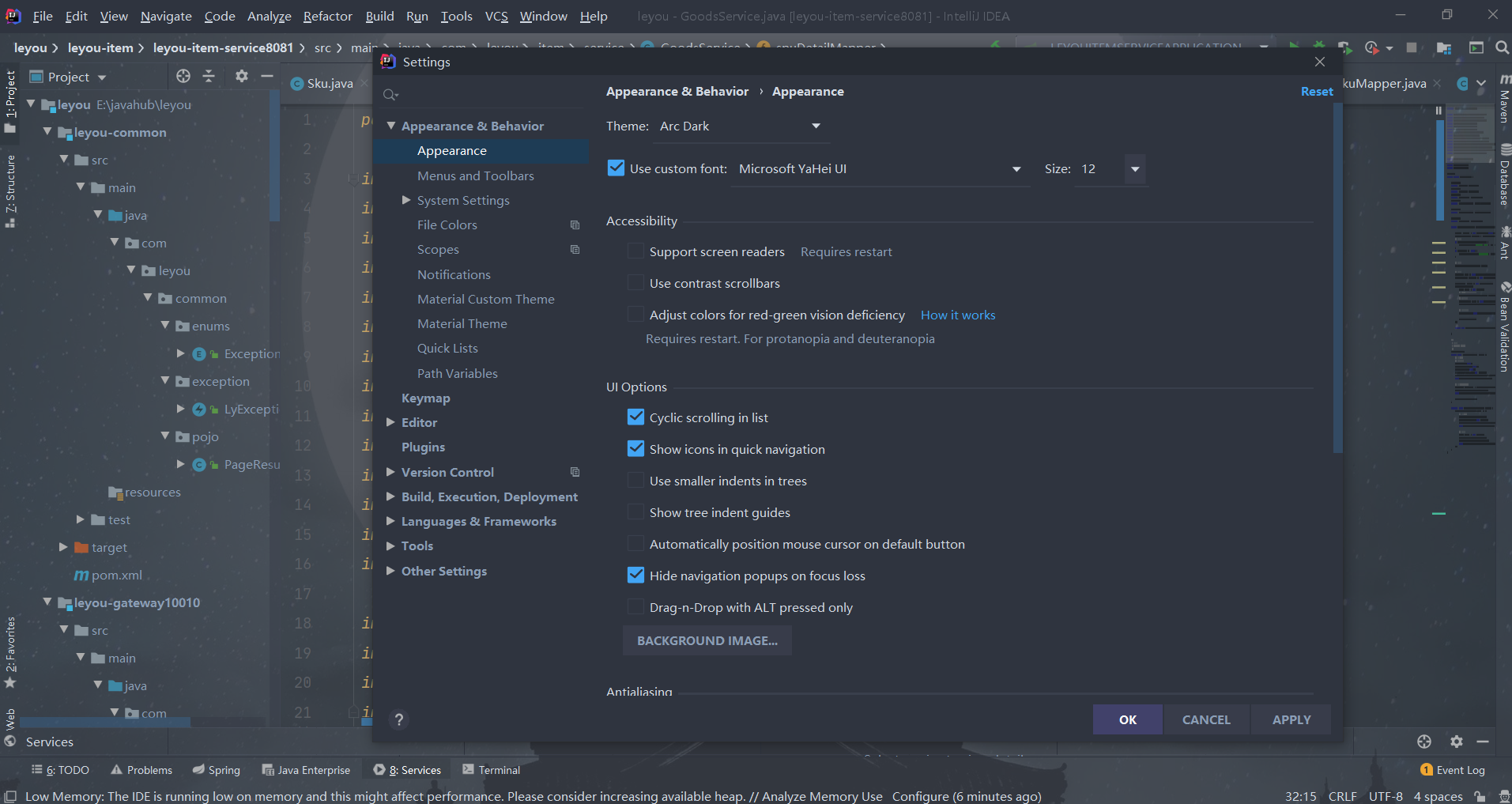The image size is (1512, 804).
Task: Collapse Appearance & Behavior section arrow
Action: click(x=390, y=126)
